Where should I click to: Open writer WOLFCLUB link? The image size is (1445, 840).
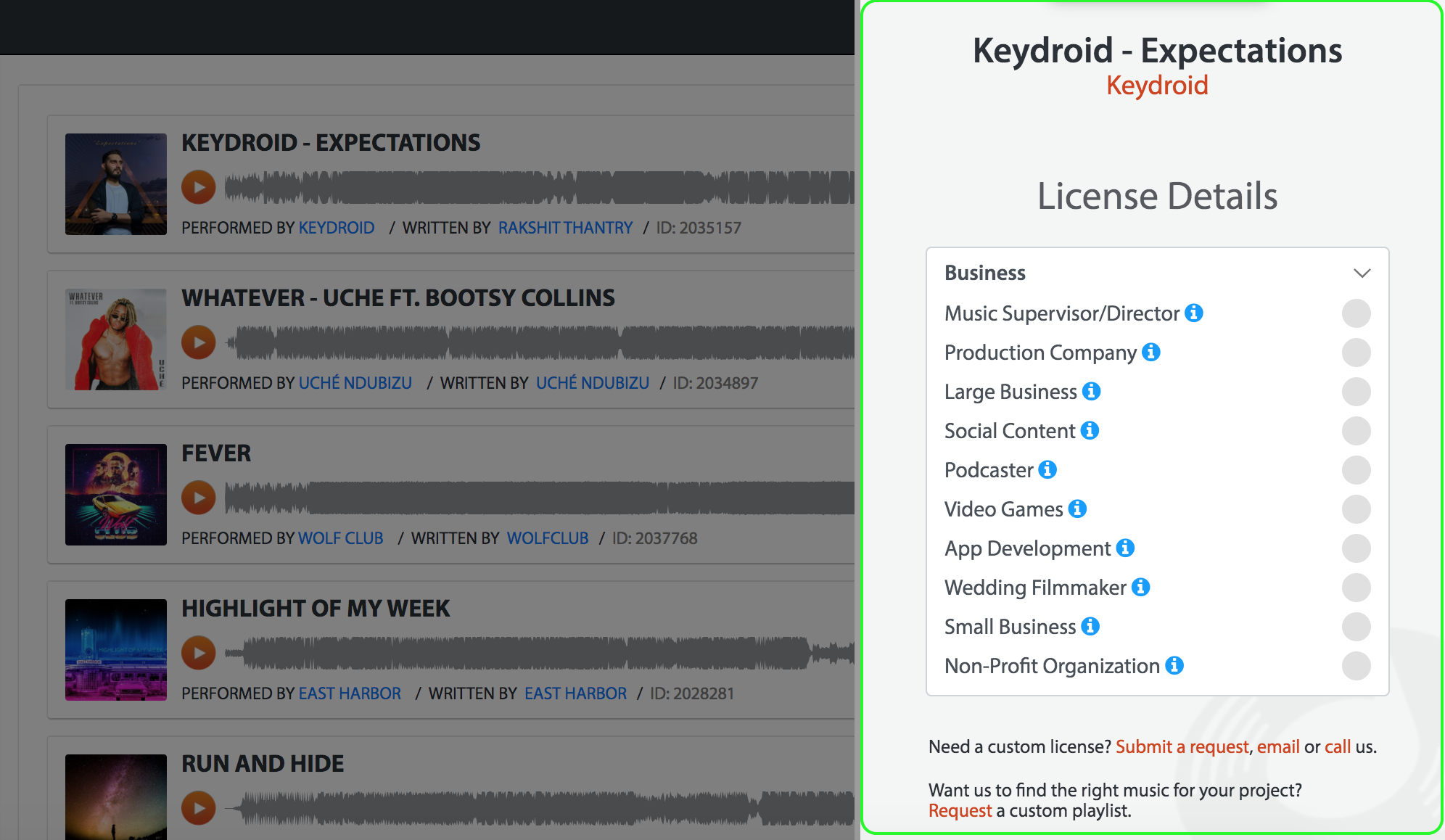[548, 538]
